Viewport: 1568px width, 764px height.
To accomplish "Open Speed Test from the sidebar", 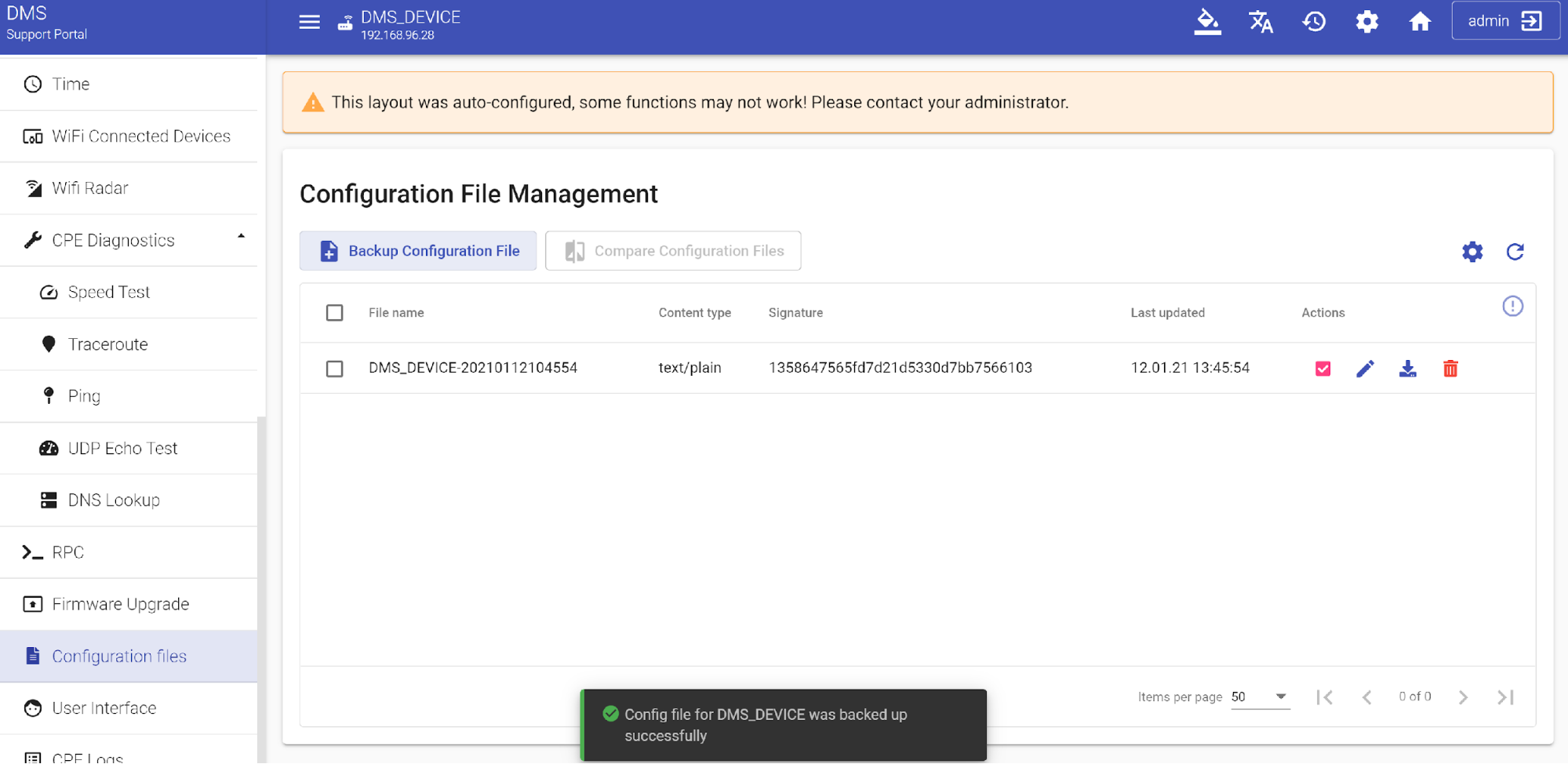I will (109, 293).
